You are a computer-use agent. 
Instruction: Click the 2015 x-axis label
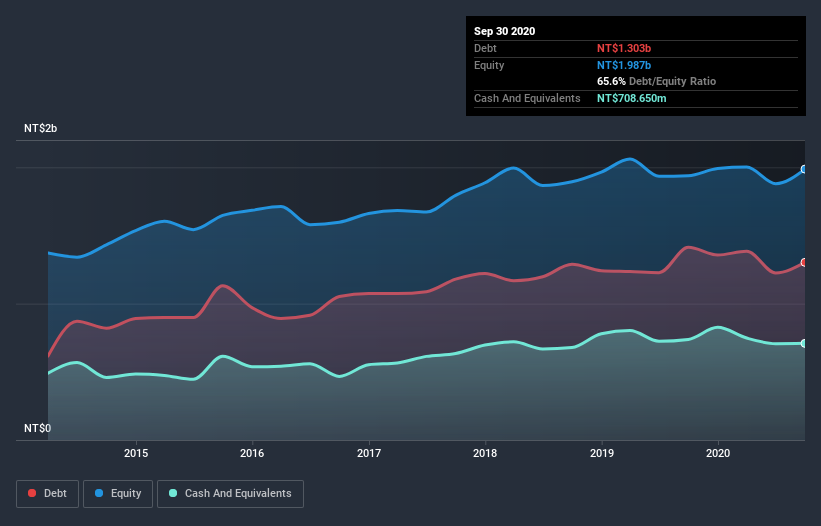(136, 453)
